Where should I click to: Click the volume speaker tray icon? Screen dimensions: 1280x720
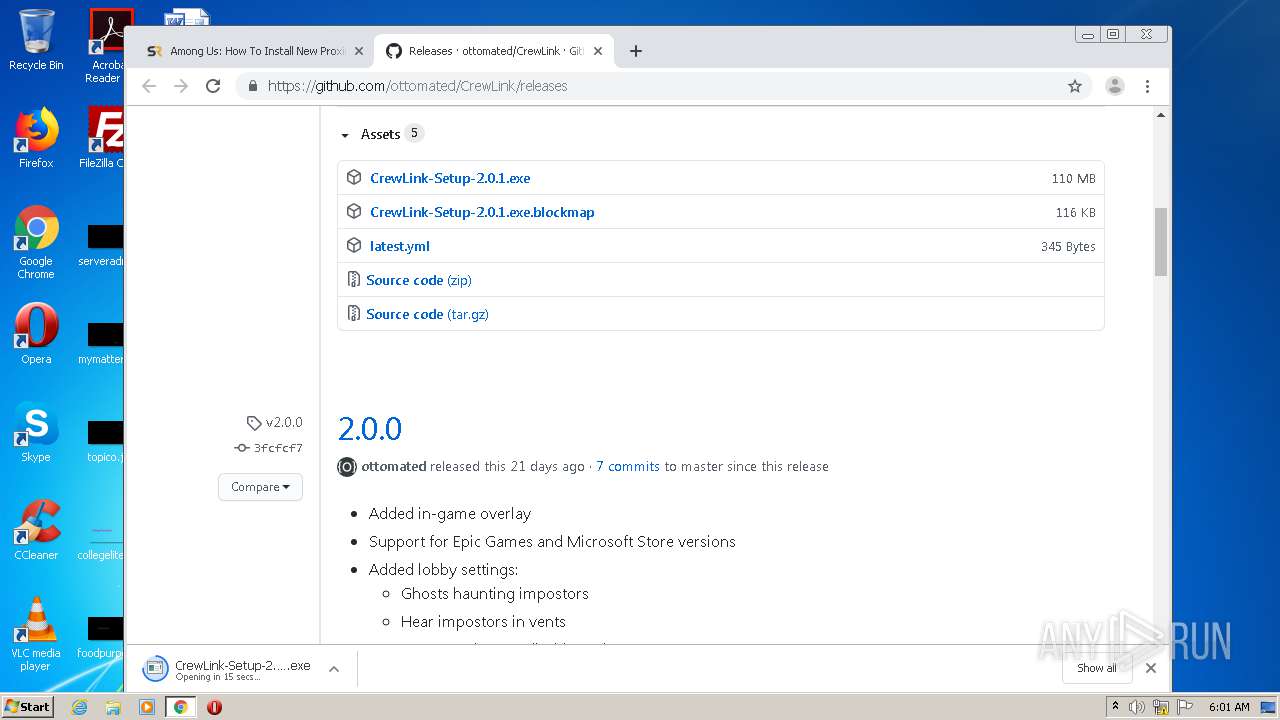tap(1137, 707)
